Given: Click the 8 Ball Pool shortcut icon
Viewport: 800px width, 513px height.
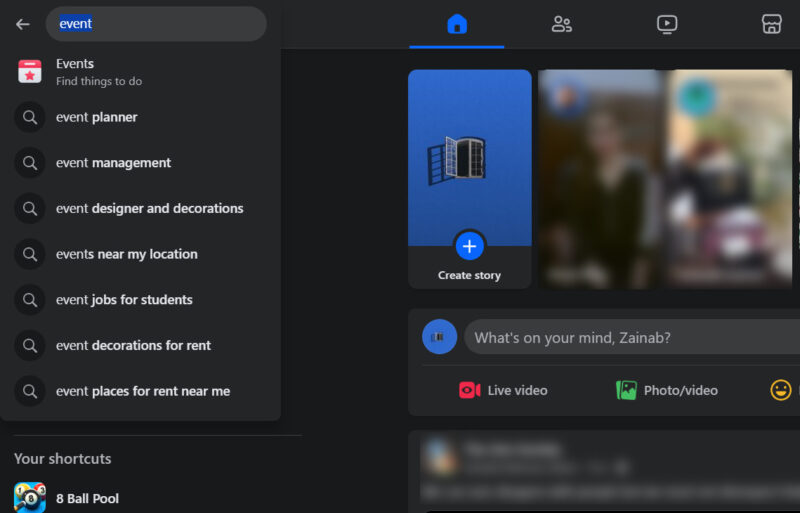Looking at the screenshot, I should [x=30, y=497].
